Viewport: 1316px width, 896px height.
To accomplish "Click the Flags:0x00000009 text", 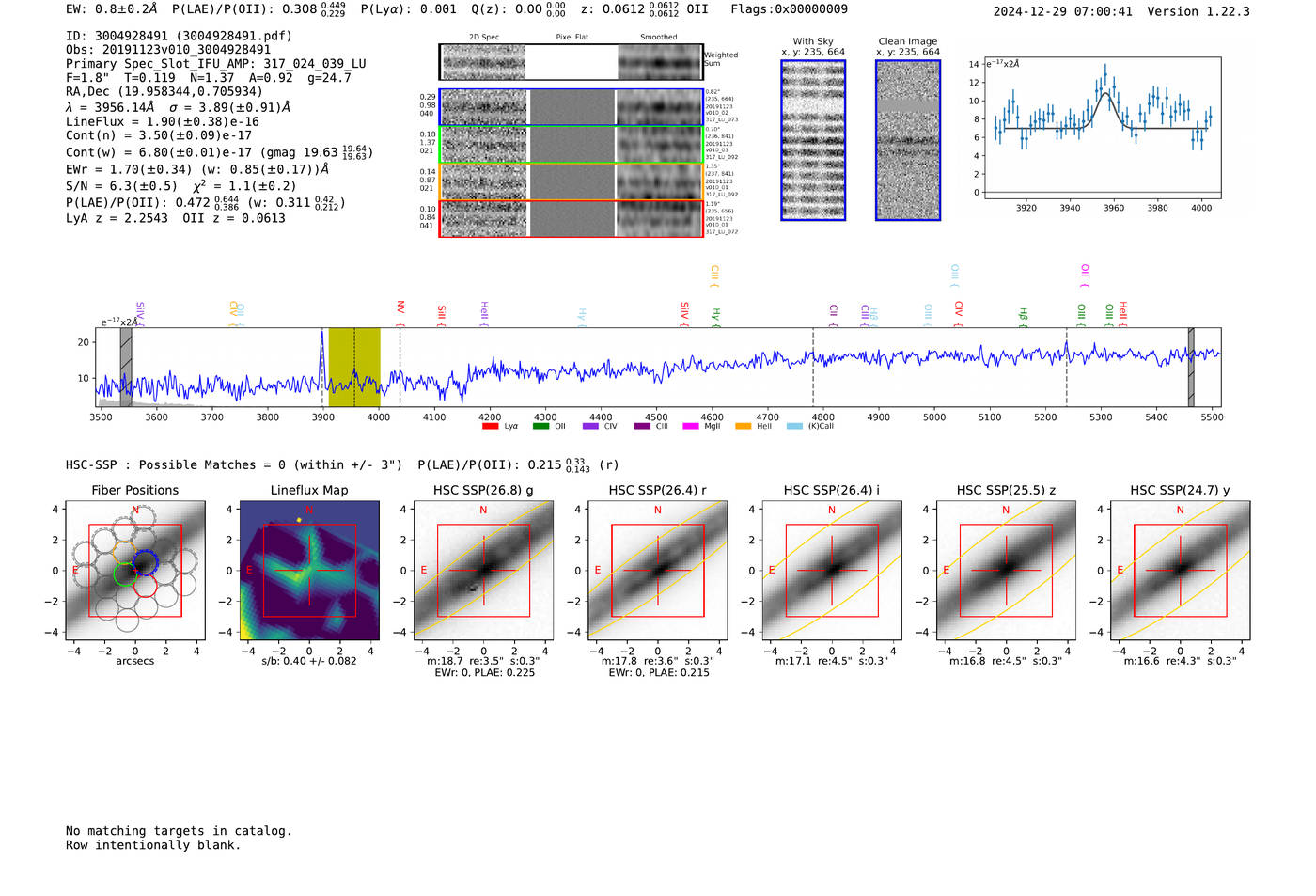I will [x=789, y=9].
